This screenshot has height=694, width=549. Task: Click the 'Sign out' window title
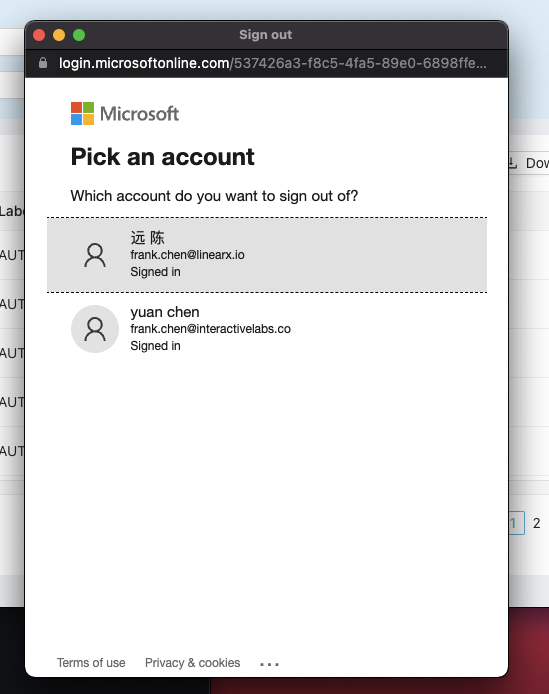266,35
